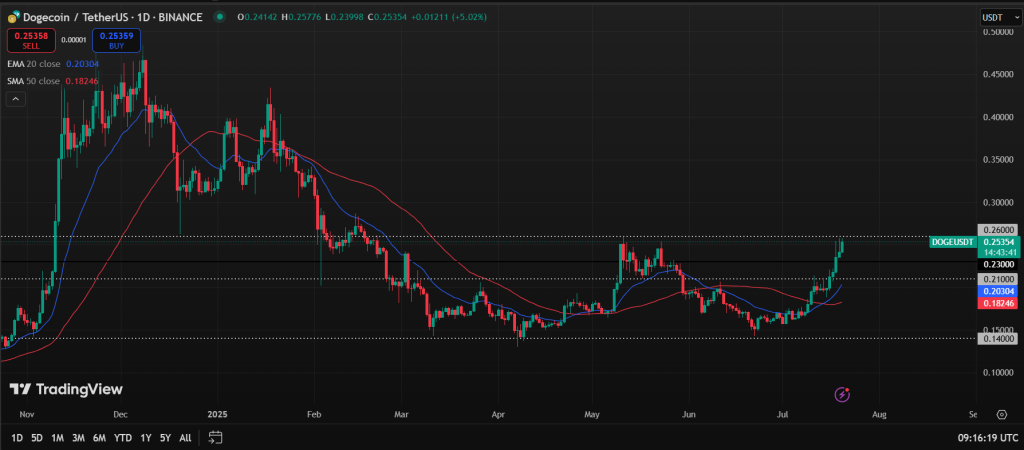
Task: Click the Dogecoin / TetherUS symbol title
Action: pyautogui.click(x=113, y=17)
